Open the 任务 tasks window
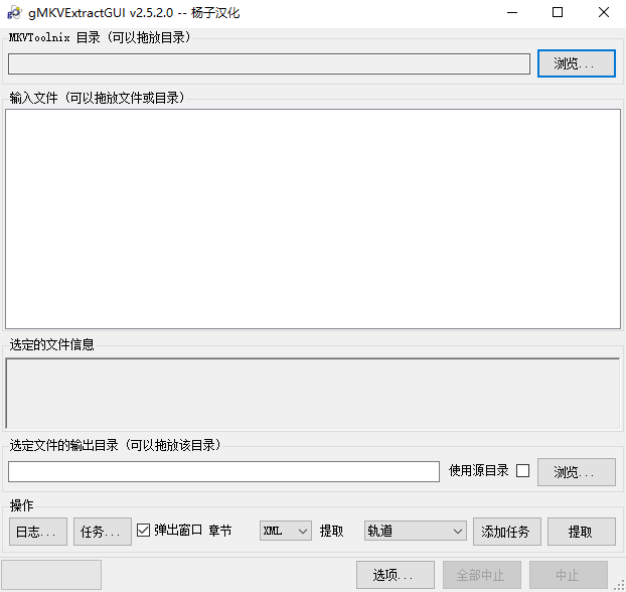Screen dimensions: 626x592 pyautogui.click(x=102, y=531)
